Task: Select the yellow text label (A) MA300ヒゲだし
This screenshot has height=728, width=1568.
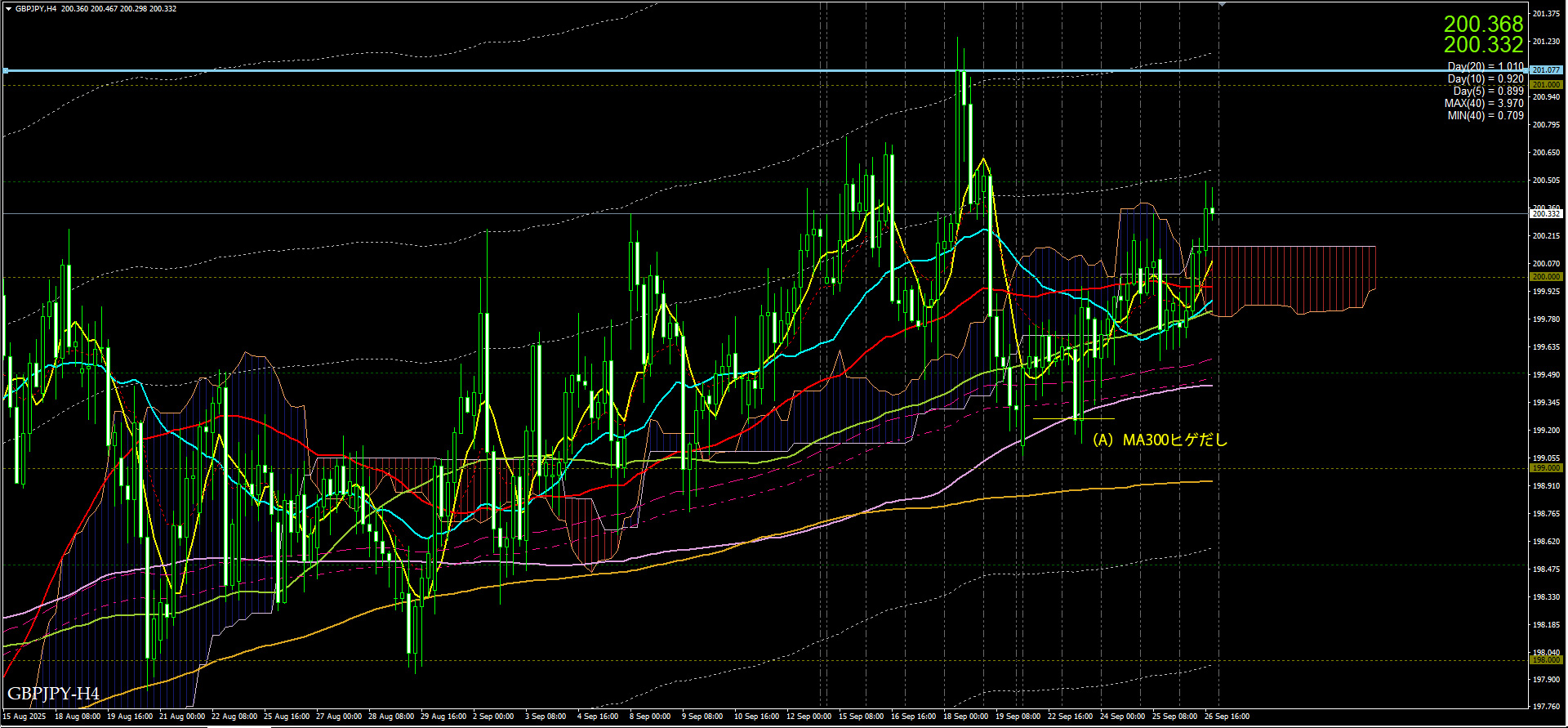Action: point(1160,440)
